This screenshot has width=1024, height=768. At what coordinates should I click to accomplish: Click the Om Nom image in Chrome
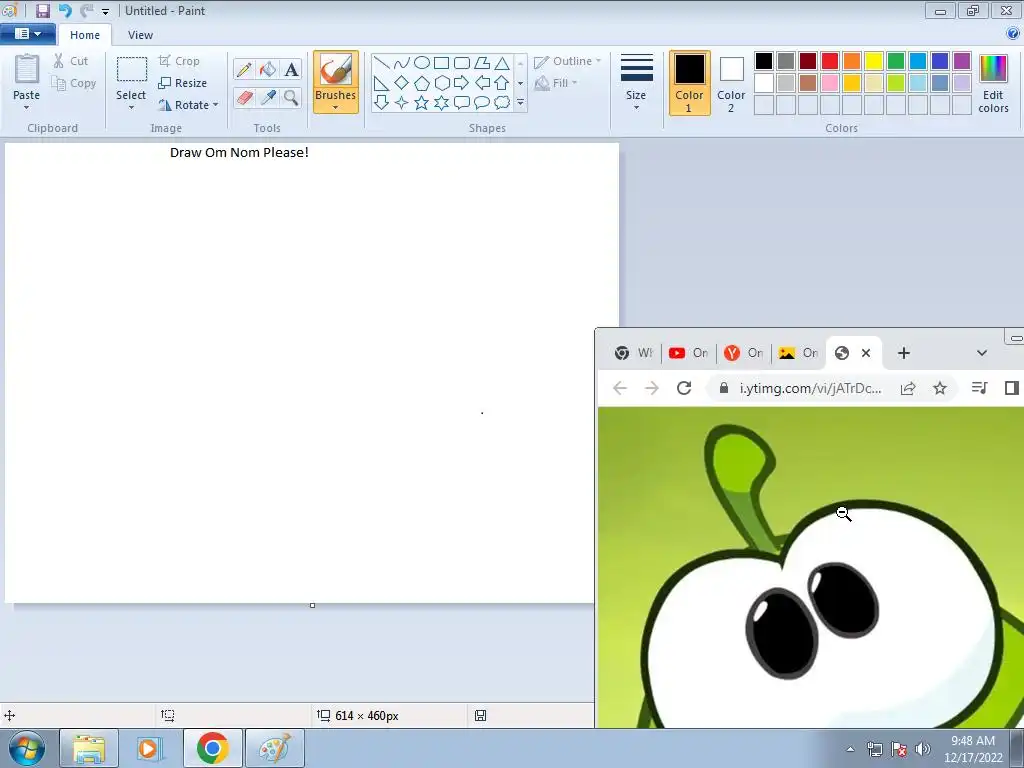pos(810,567)
